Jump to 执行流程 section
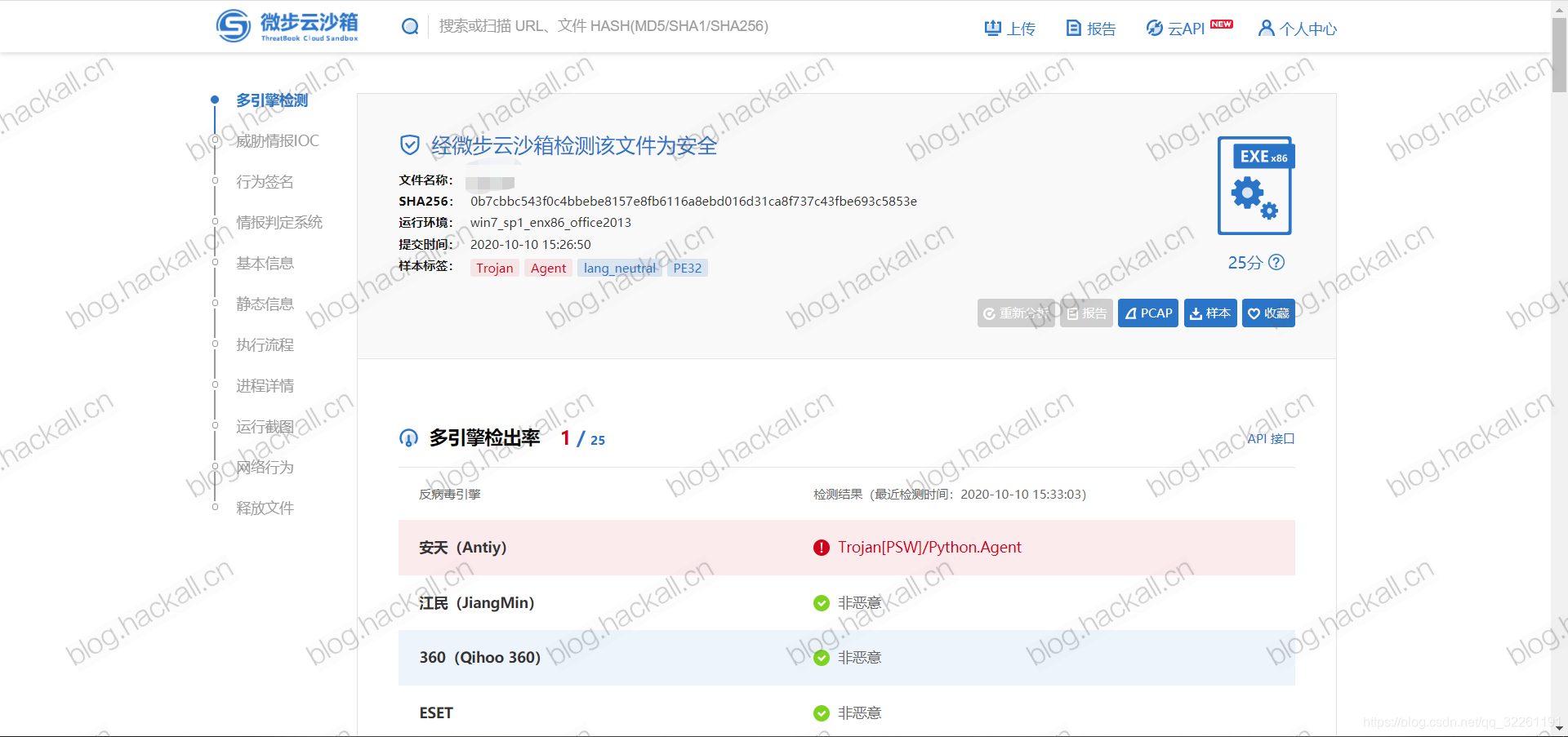 265,345
